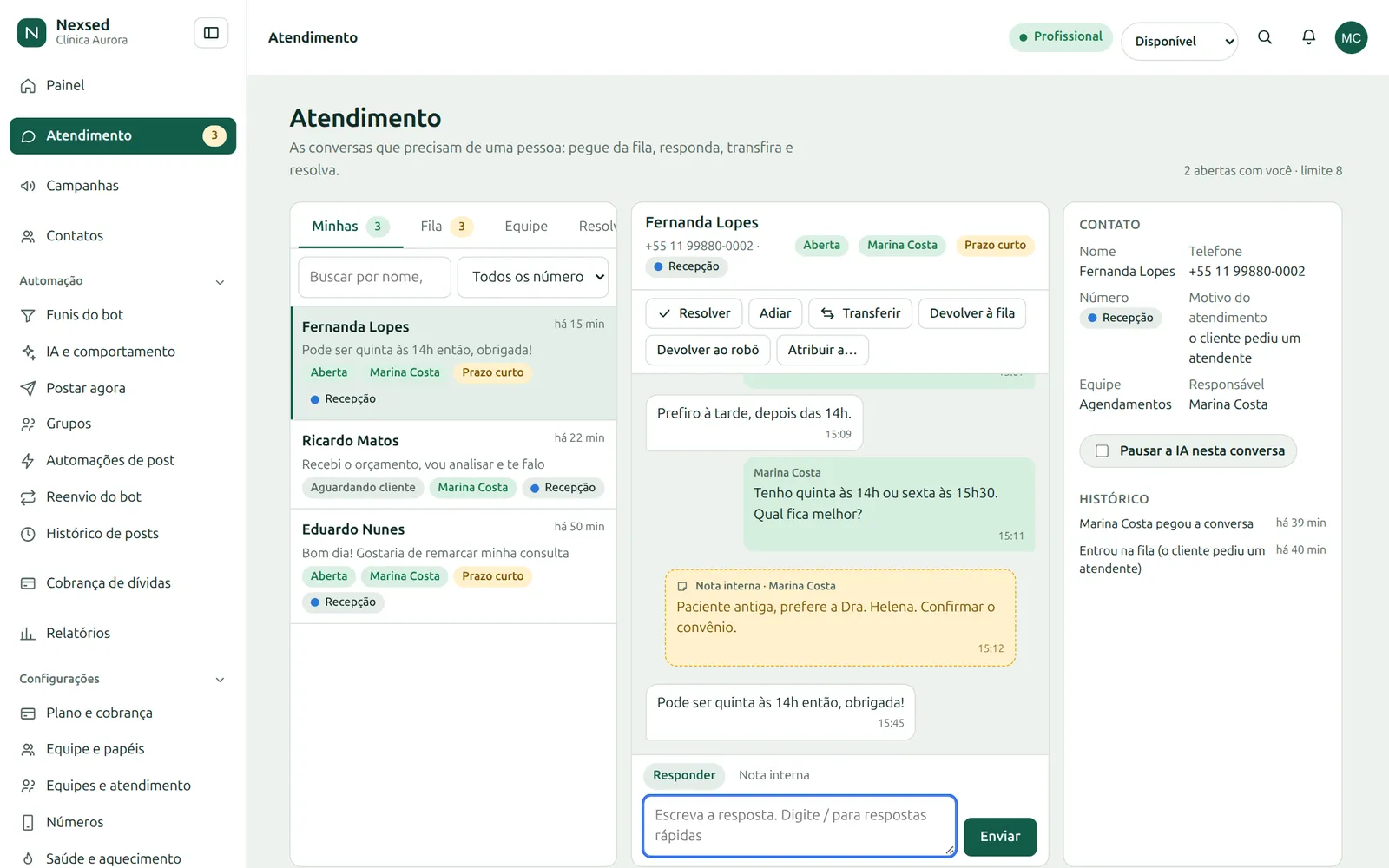Open IA e comportamento sparkle icon

pyautogui.click(x=28, y=352)
